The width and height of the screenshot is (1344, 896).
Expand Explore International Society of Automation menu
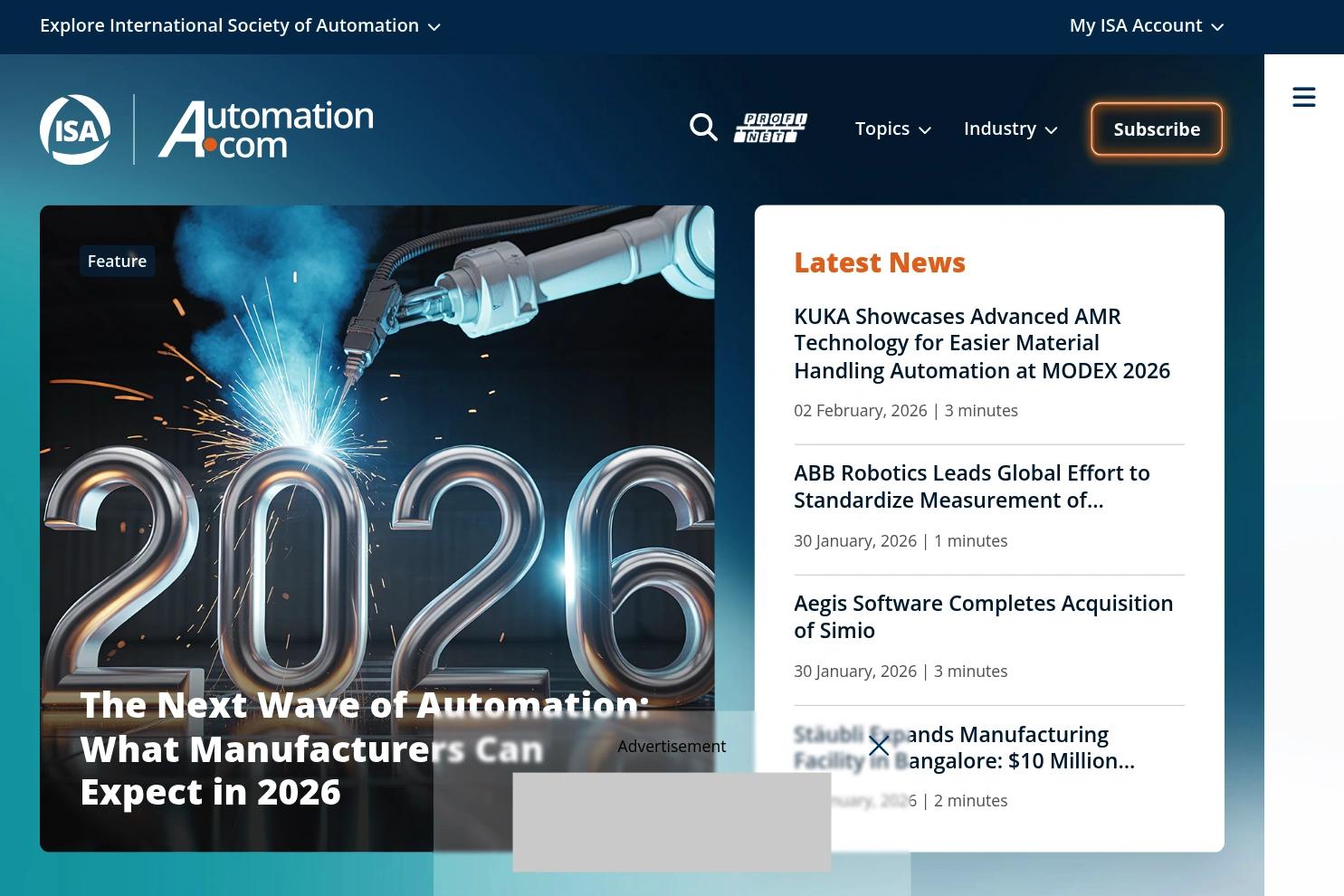coord(241,25)
